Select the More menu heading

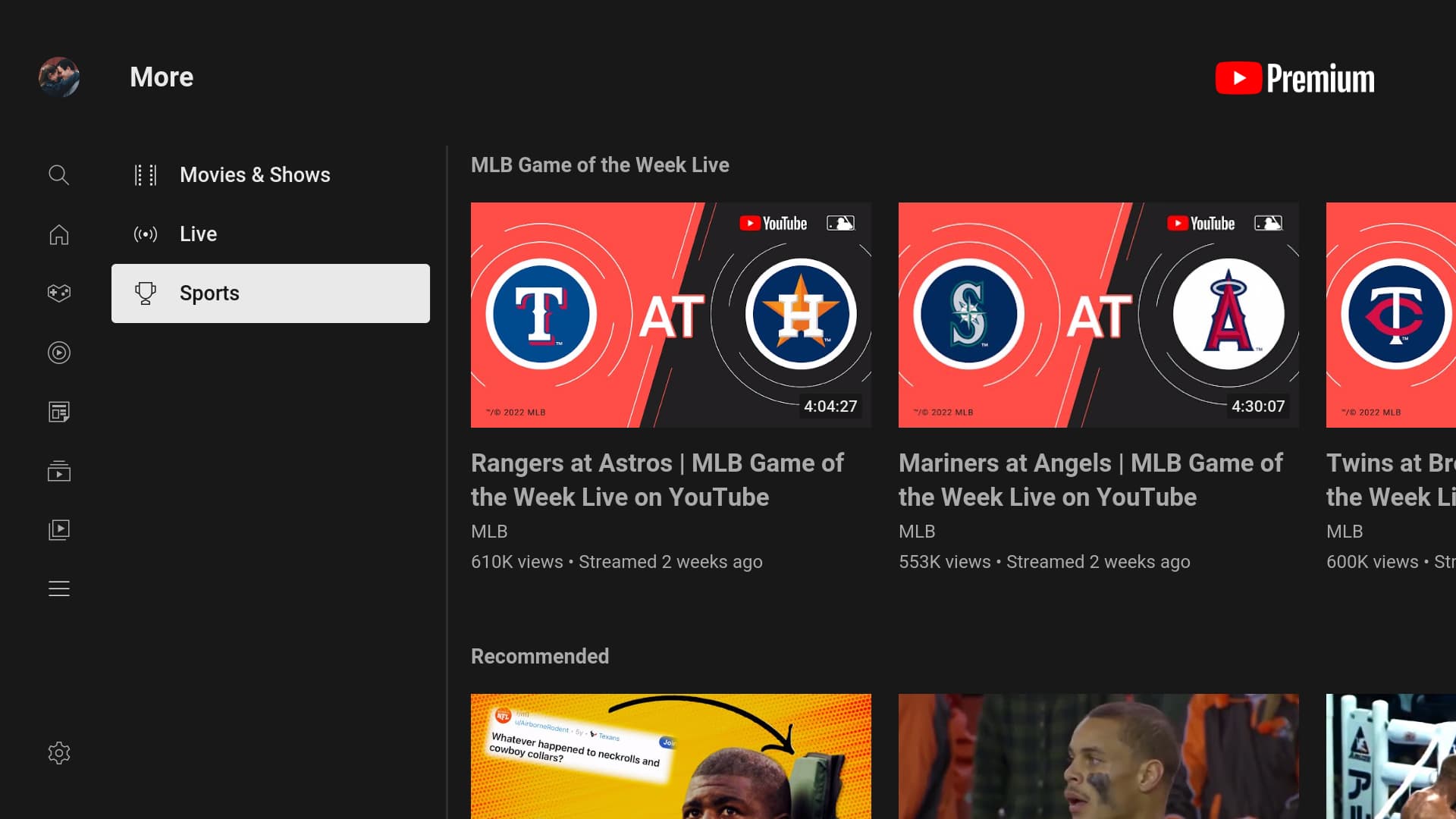point(162,77)
